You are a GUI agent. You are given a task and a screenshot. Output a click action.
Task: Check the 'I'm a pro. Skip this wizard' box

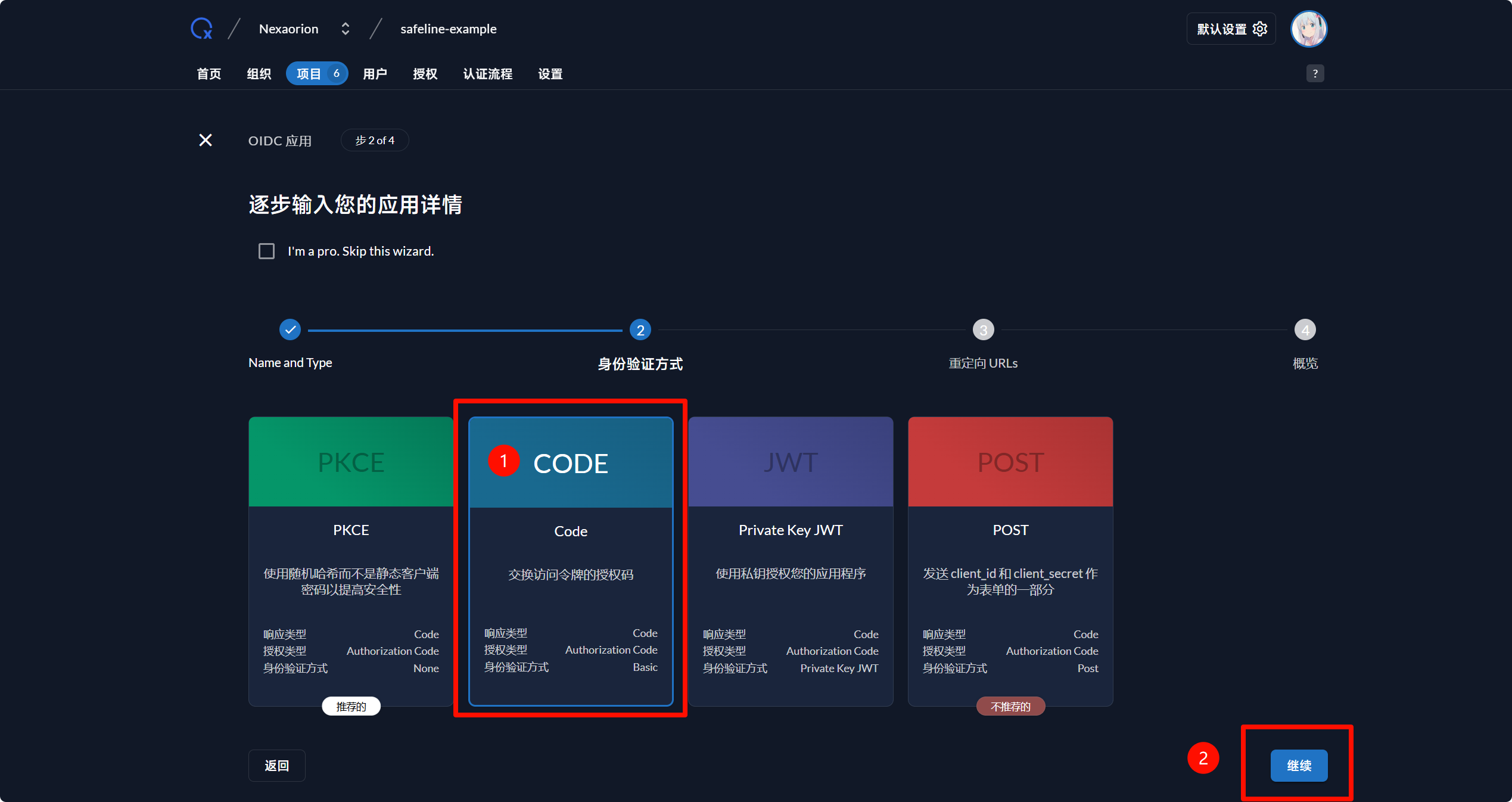(266, 251)
